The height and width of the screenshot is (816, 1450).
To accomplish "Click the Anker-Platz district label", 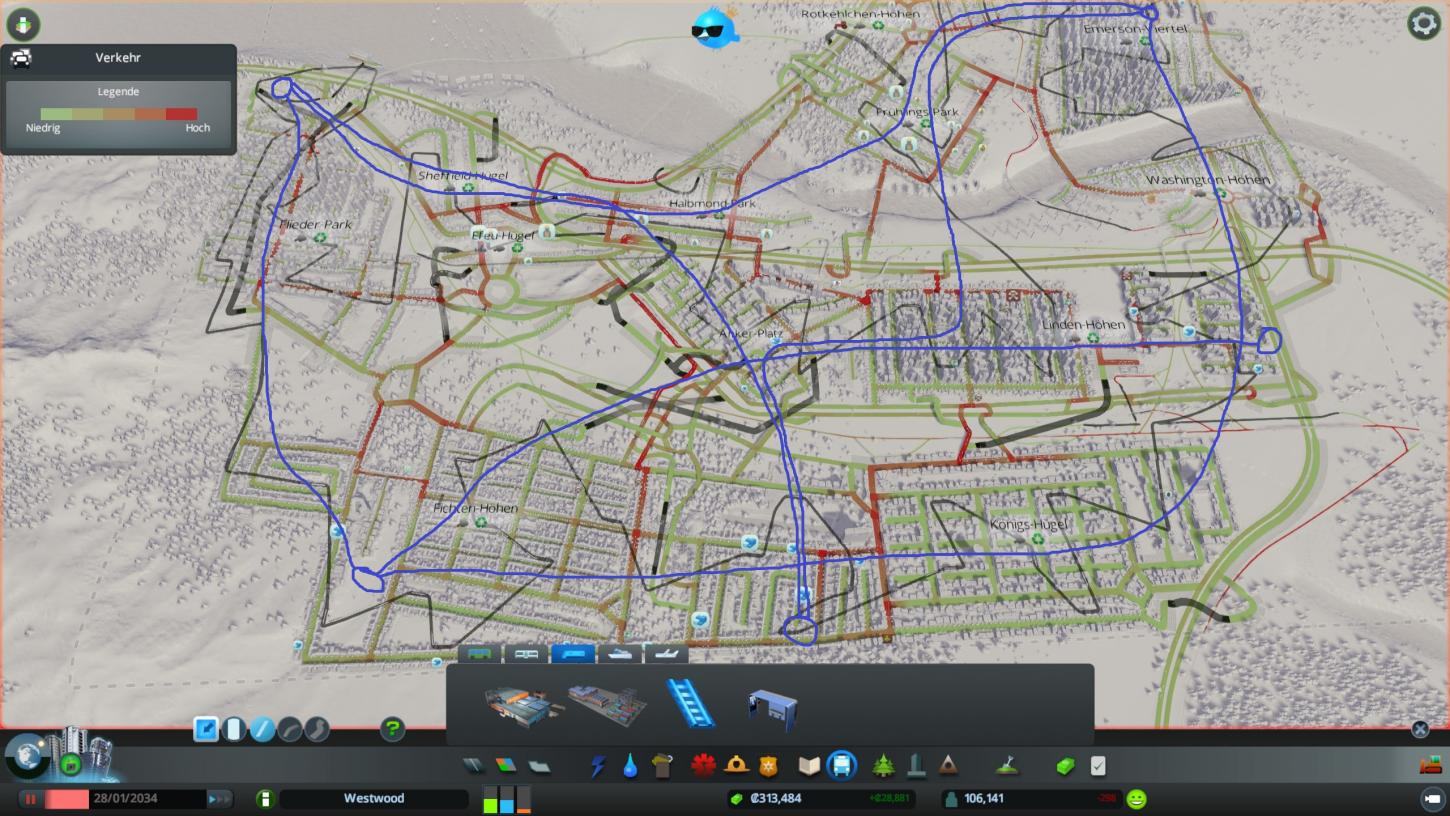I will (751, 333).
